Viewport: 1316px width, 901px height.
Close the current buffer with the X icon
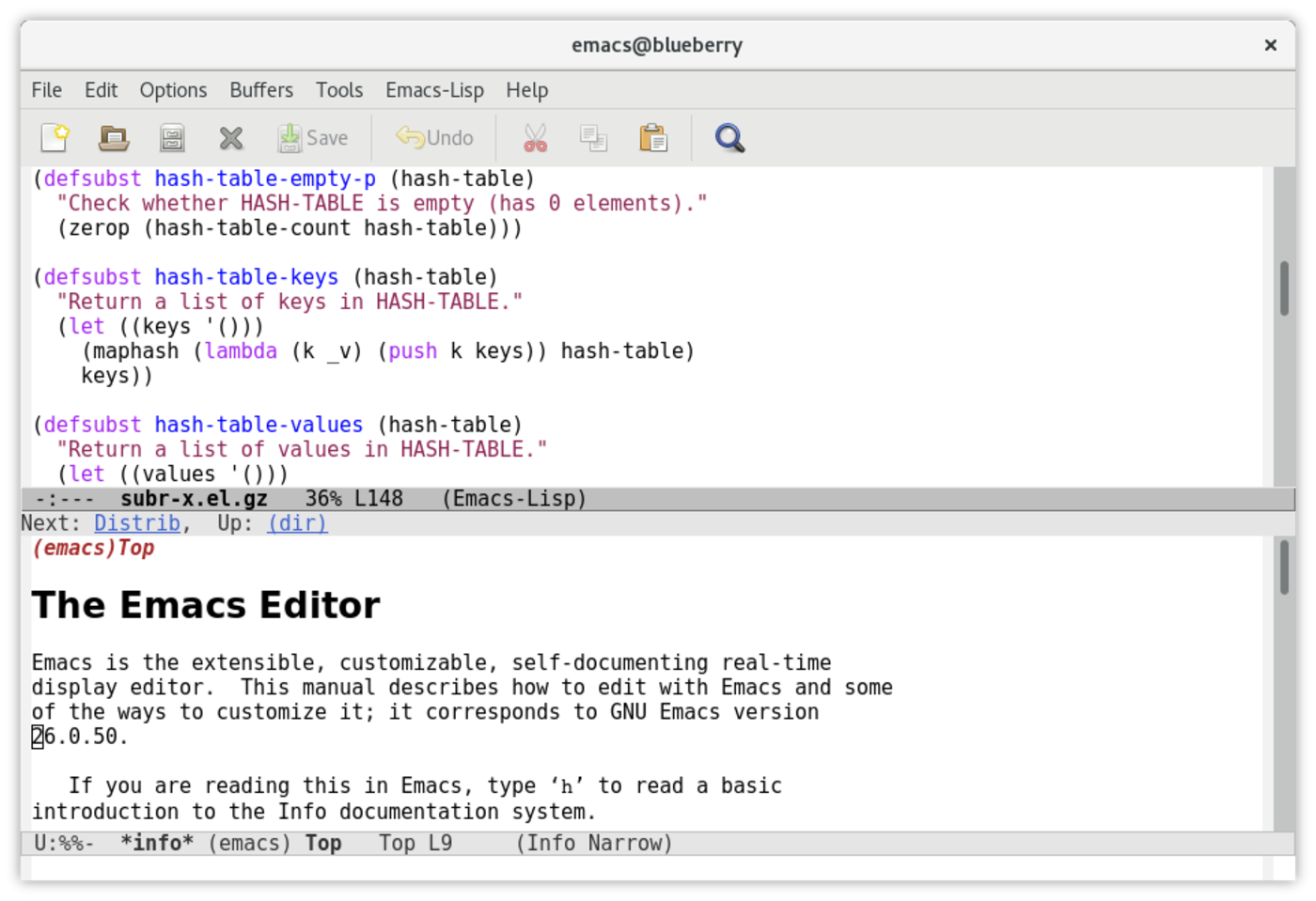[x=230, y=137]
